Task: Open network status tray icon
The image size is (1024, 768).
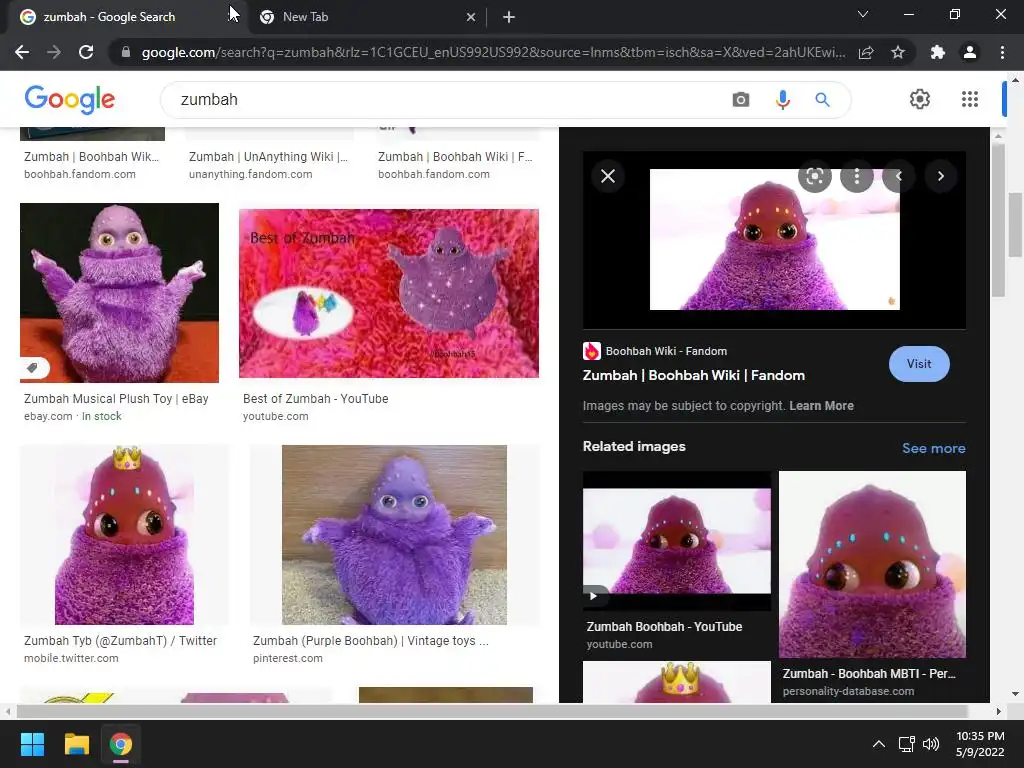Action: pyautogui.click(x=906, y=744)
